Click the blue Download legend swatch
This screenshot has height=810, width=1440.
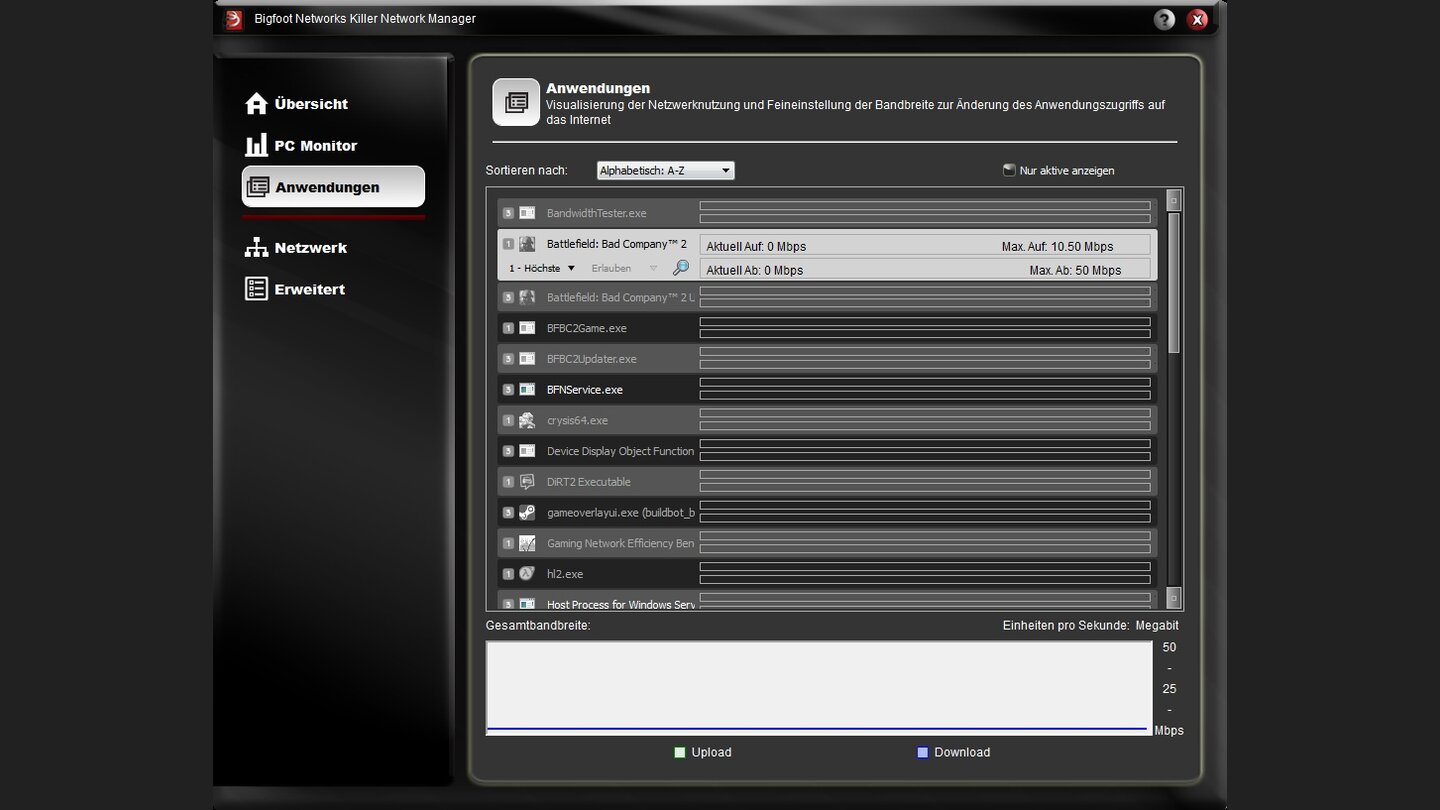coord(922,752)
